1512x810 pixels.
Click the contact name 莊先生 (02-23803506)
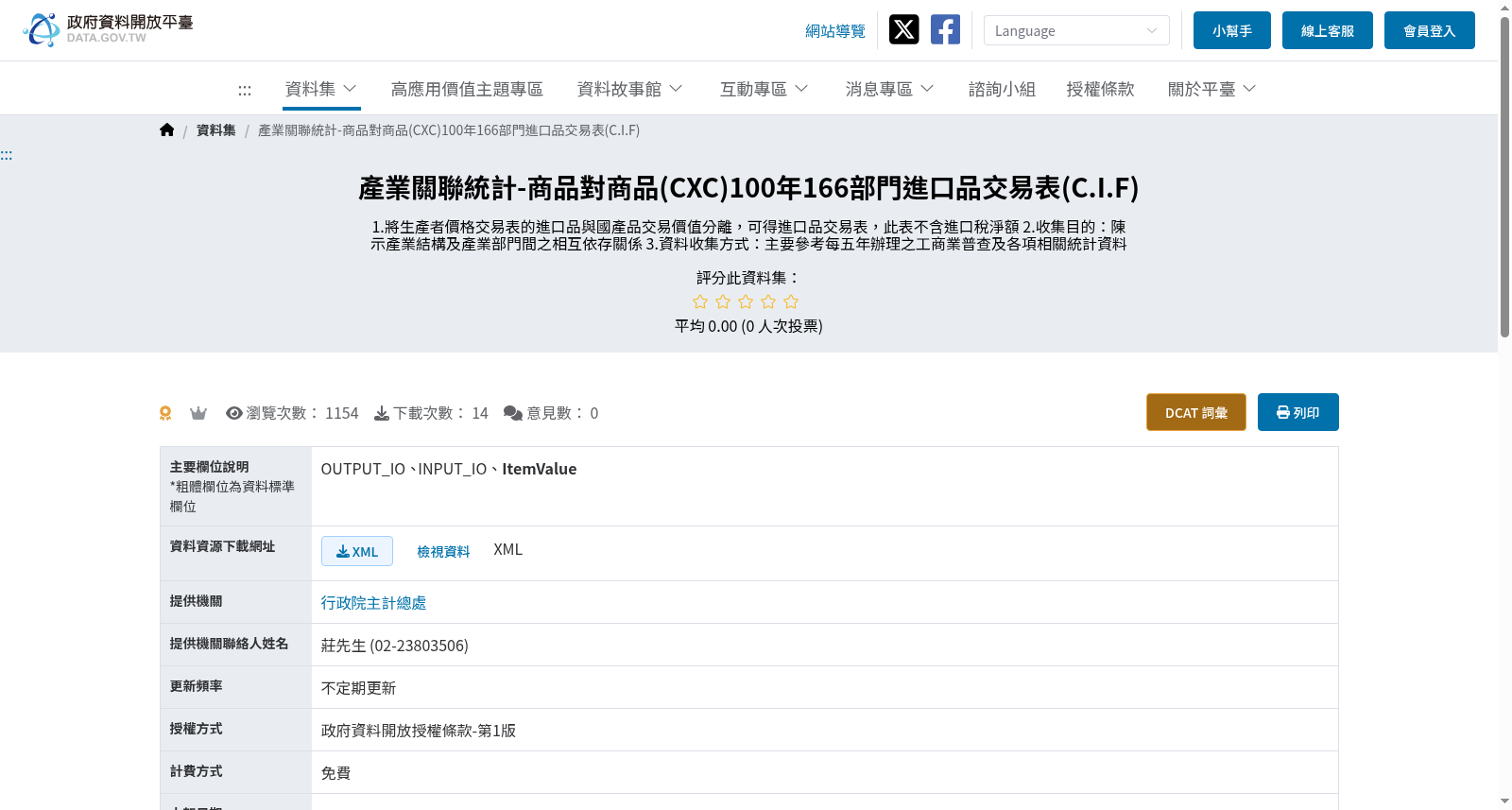[395, 646]
